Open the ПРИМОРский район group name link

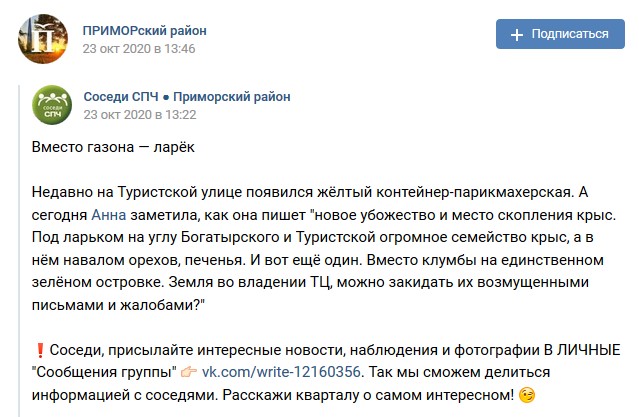pos(145,31)
